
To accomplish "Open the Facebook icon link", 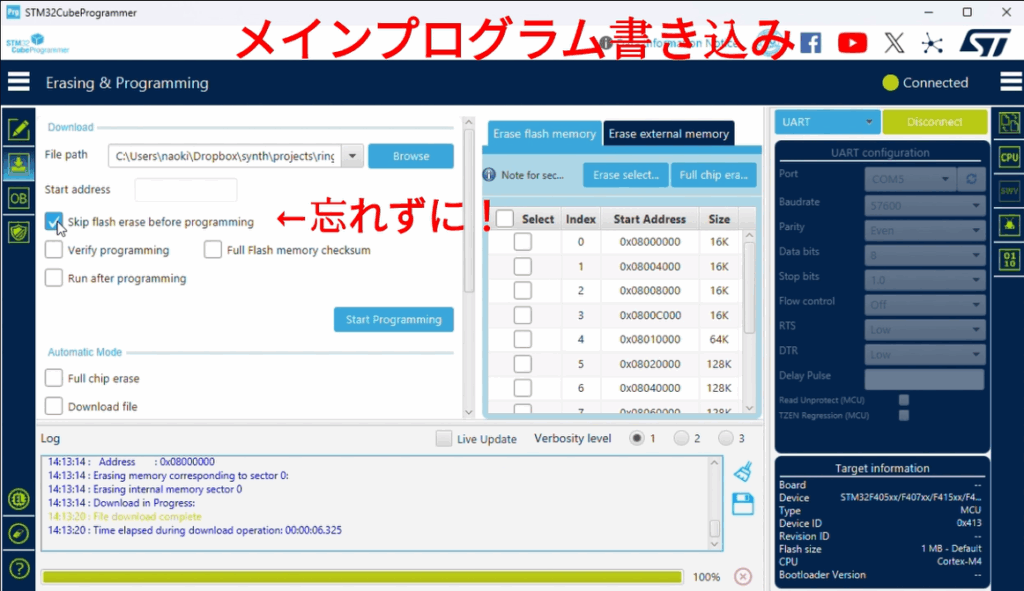I will tap(810, 43).
